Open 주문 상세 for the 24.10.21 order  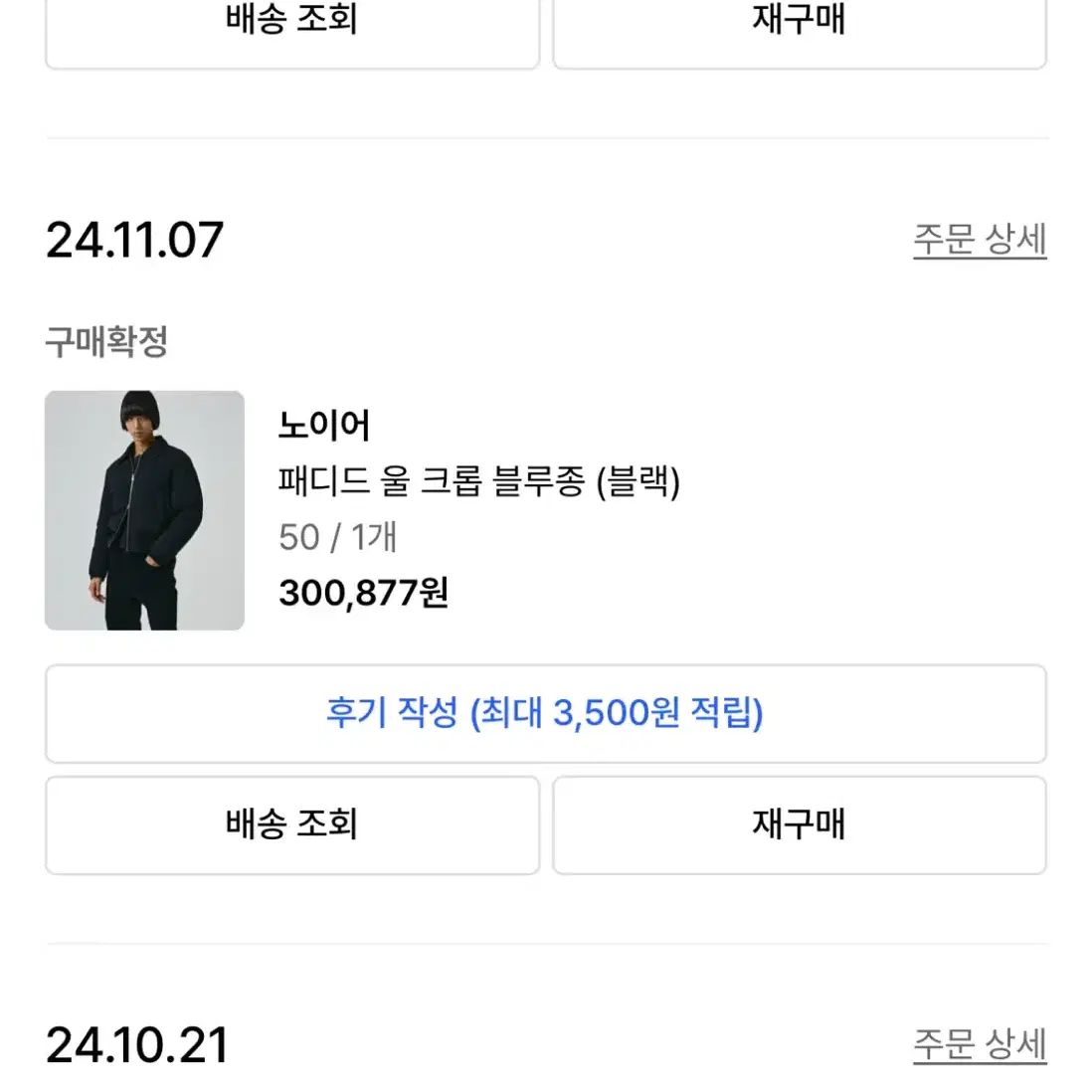click(980, 1044)
